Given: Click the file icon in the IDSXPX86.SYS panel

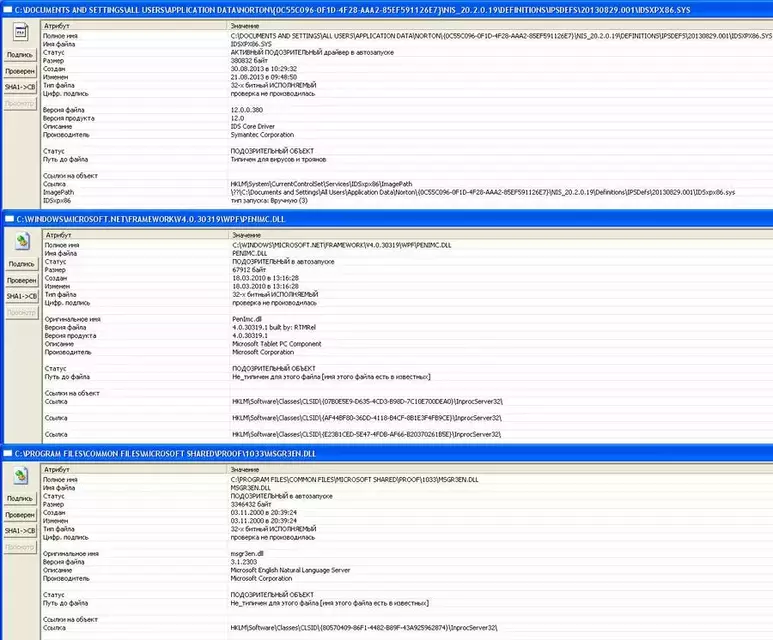Looking at the screenshot, I should (x=21, y=33).
